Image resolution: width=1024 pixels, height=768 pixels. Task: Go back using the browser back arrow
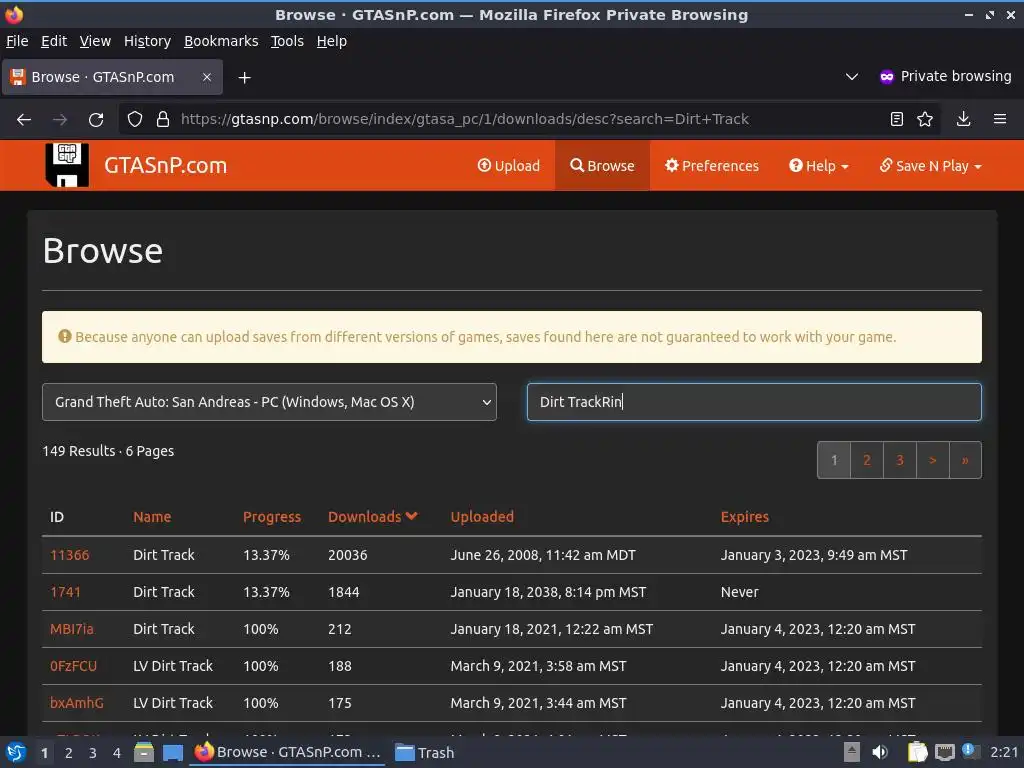(24, 120)
